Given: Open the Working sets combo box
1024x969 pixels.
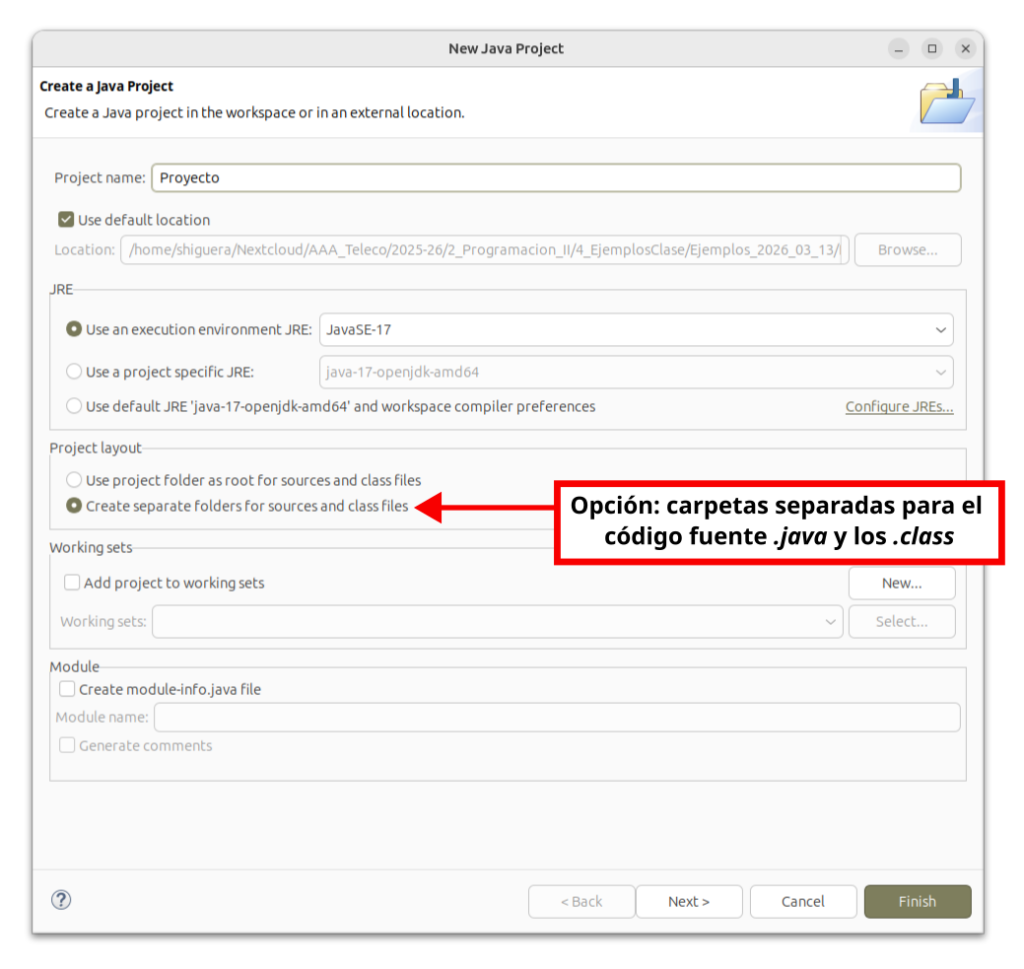Looking at the screenshot, I should tap(497, 621).
